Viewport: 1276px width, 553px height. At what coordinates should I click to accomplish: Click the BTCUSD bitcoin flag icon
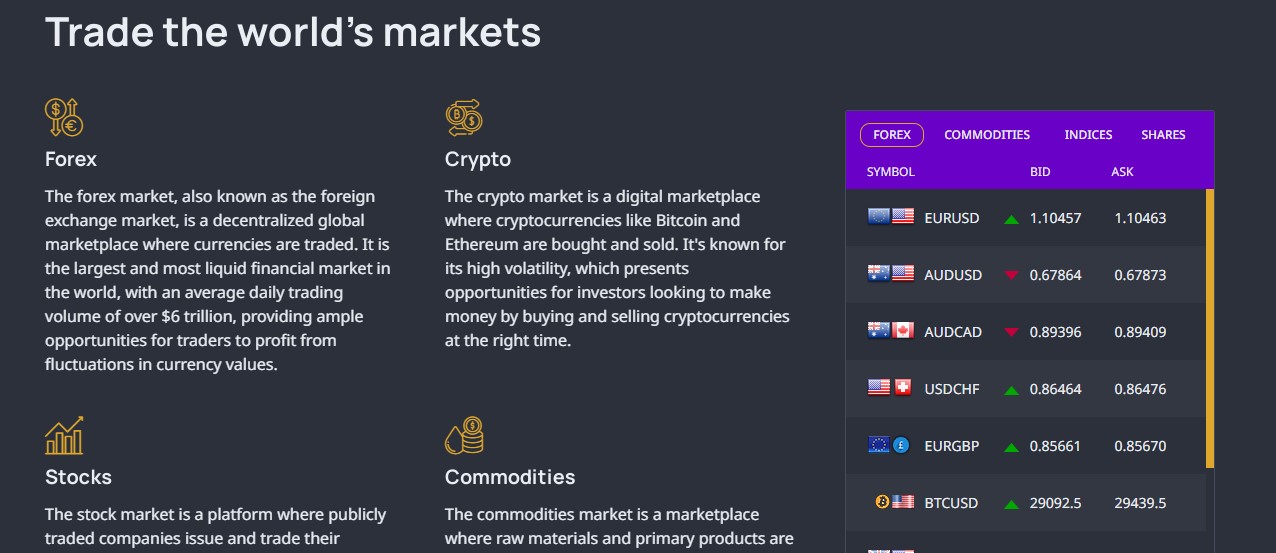point(895,502)
